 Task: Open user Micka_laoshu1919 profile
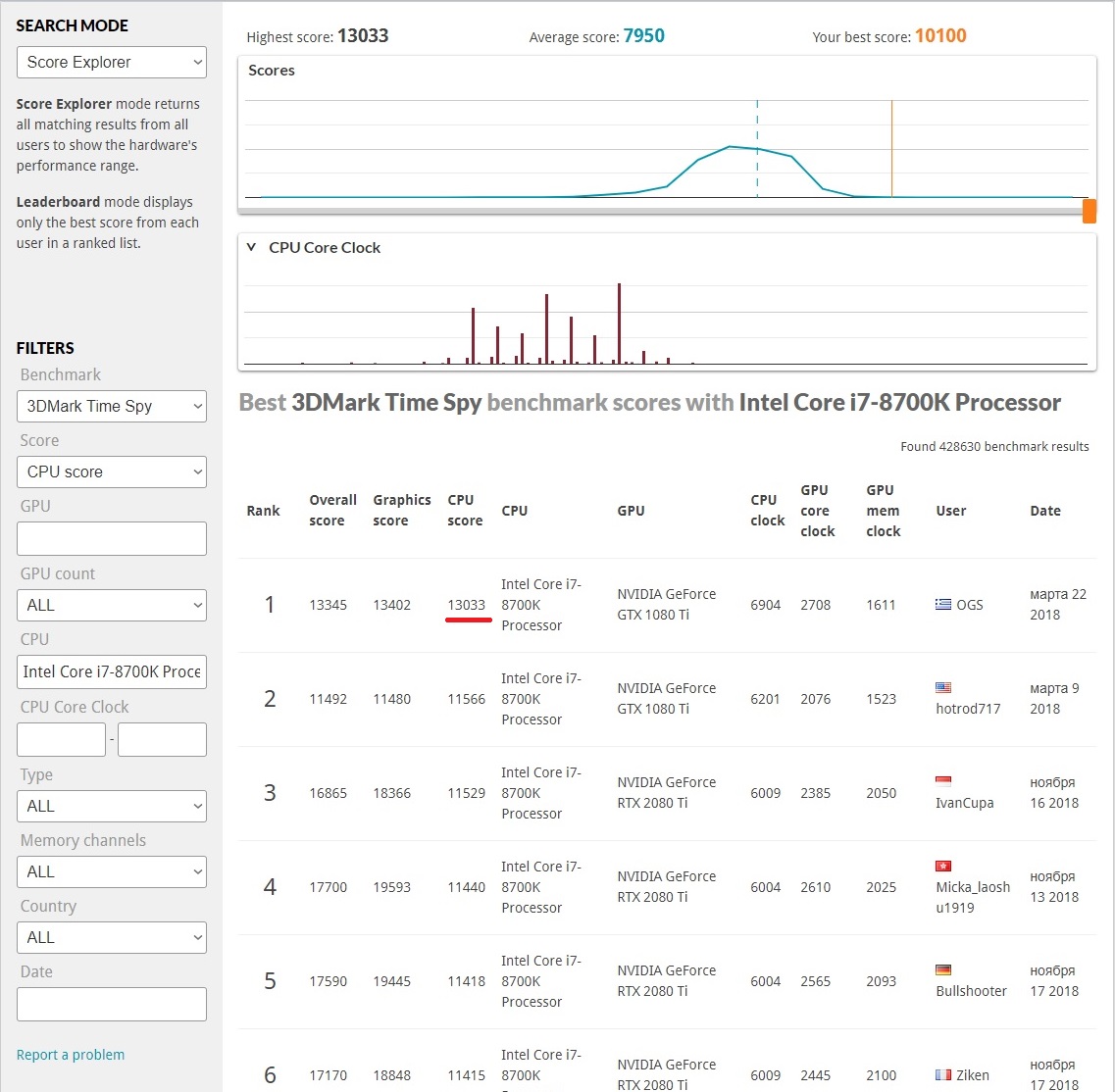(x=973, y=897)
